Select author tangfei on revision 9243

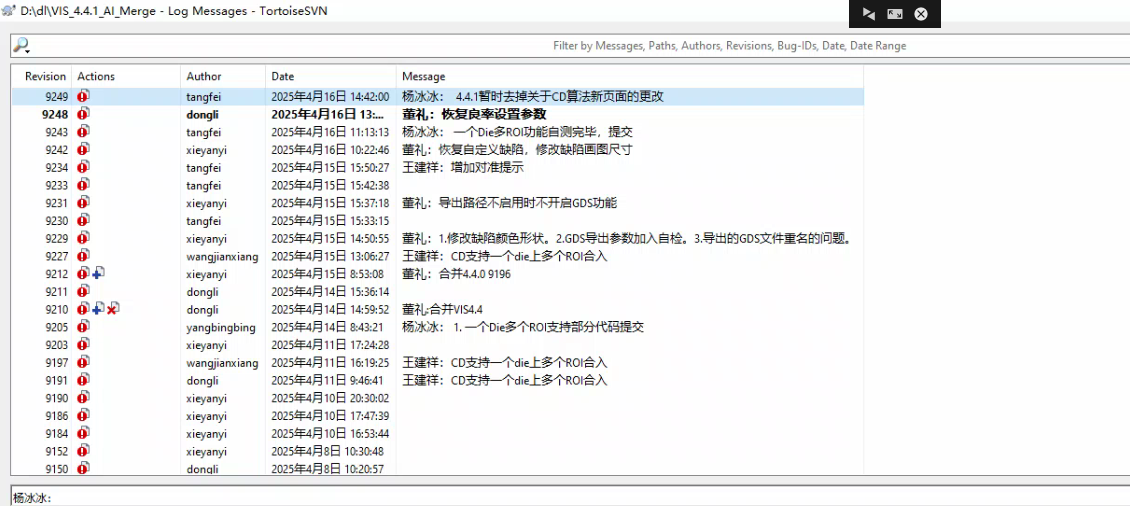click(x=203, y=132)
